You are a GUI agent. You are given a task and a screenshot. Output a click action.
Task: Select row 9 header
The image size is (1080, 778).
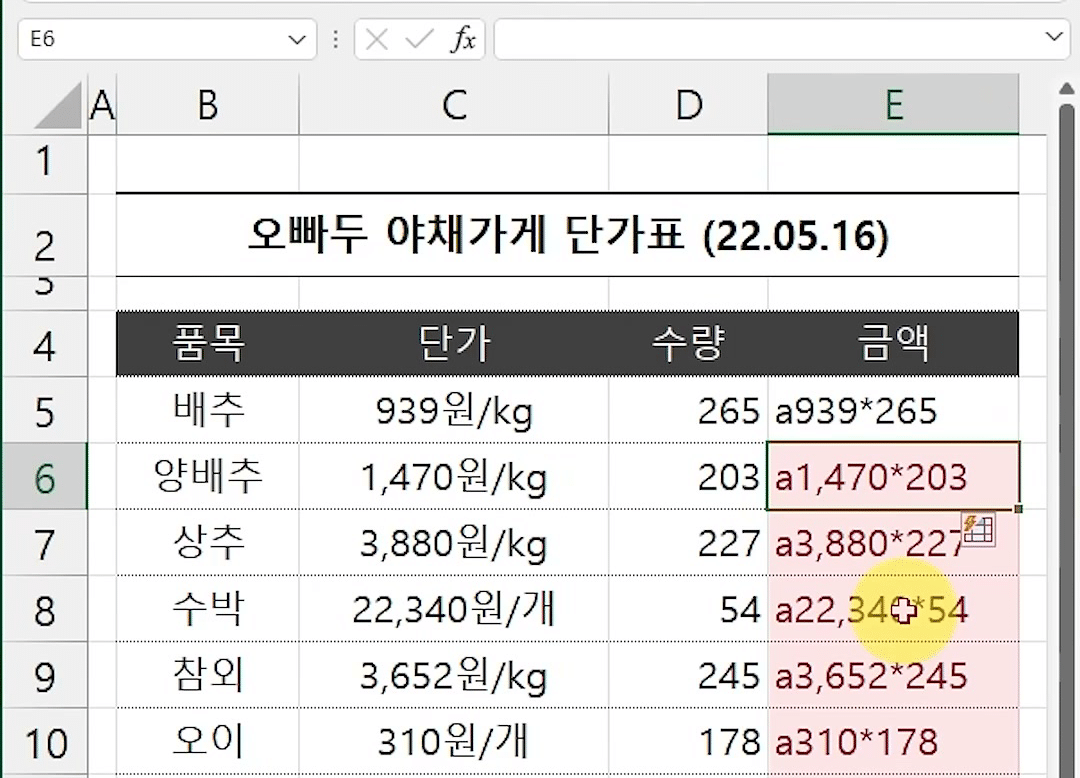(45, 675)
